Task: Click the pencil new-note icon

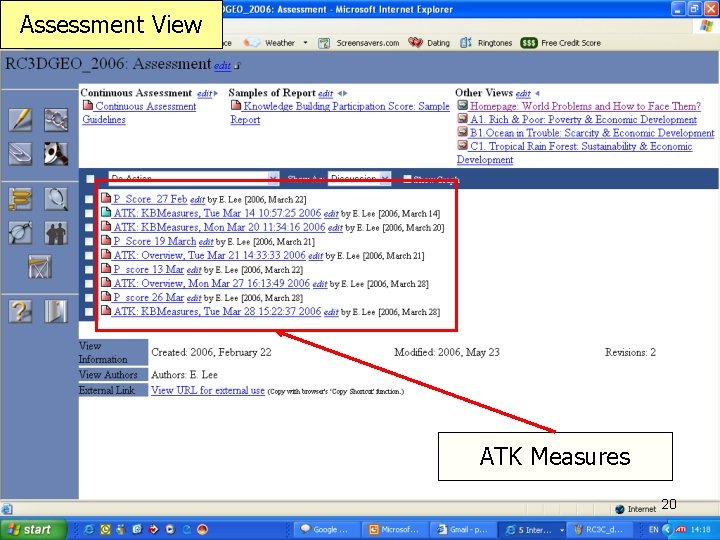Action: (20, 120)
